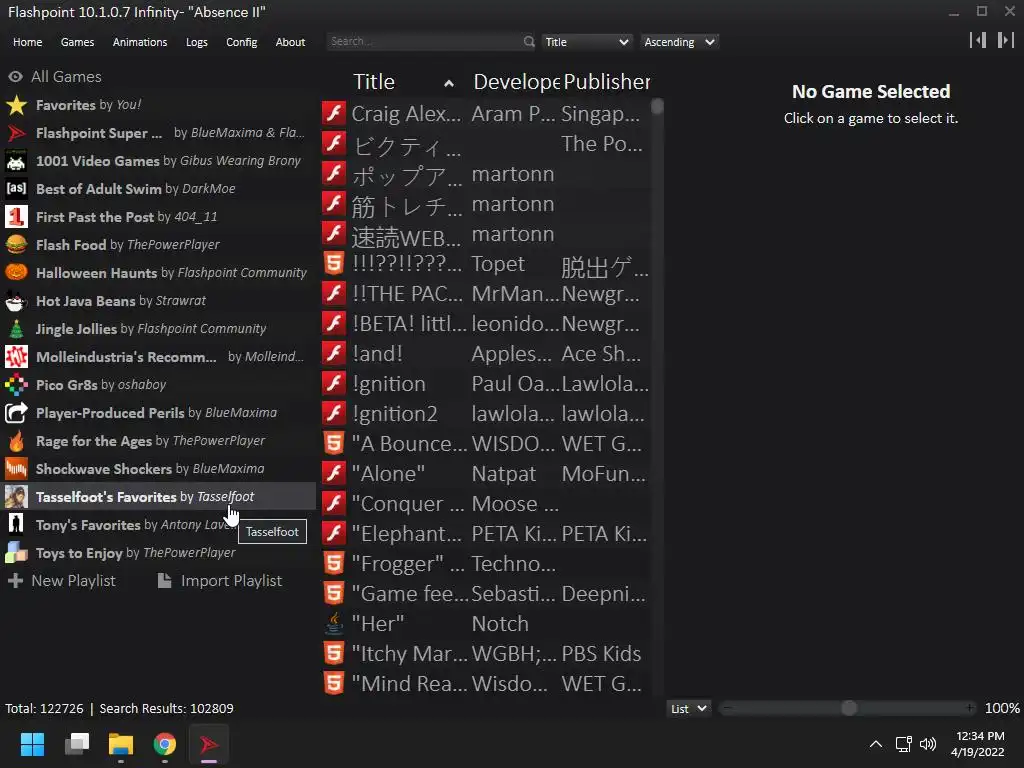This screenshot has width=1024, height=768.
Task: Click the New Playlist button
Action: [61, 581]
